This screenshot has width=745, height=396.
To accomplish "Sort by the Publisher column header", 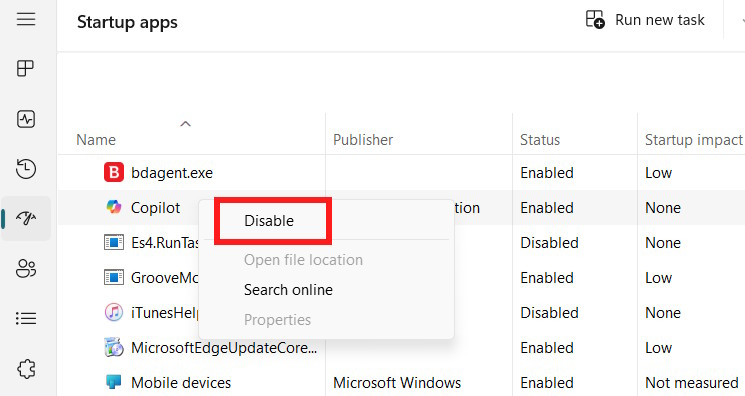I will tap(363, 140).
